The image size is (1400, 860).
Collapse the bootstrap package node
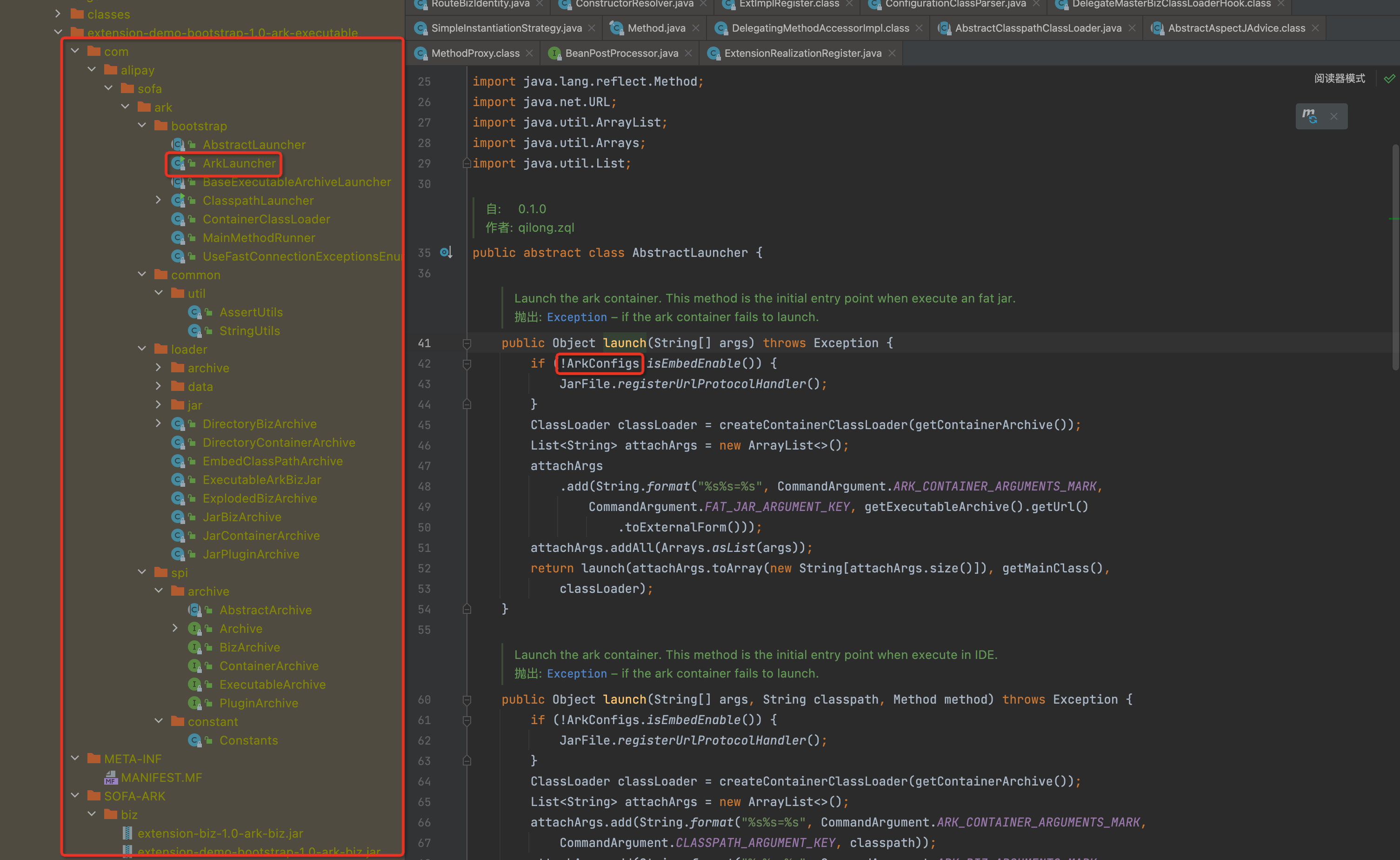(x=141, y=125)
